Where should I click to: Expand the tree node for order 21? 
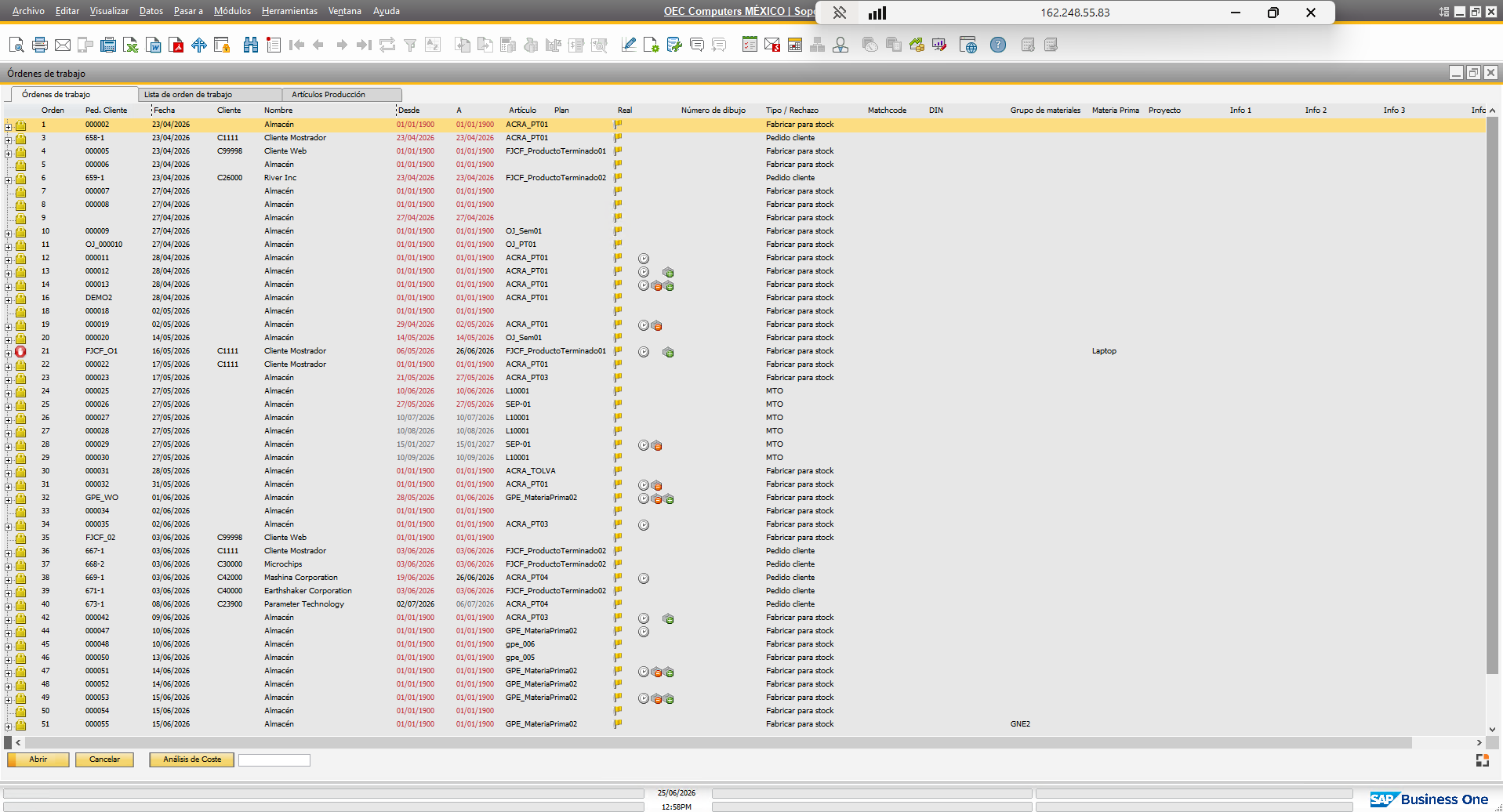coord(8,353)
